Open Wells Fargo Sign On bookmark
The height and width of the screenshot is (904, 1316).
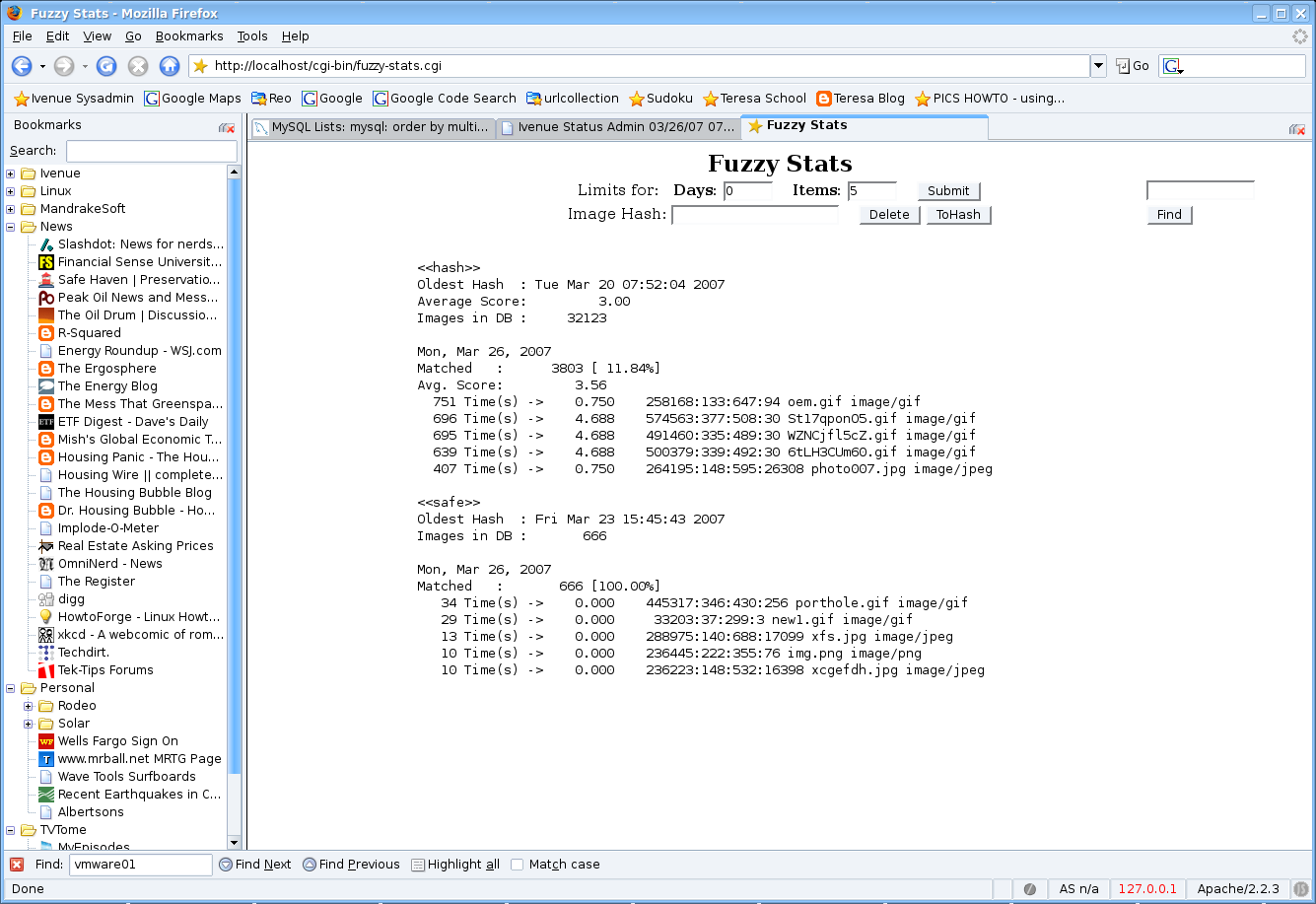point(117,741)
